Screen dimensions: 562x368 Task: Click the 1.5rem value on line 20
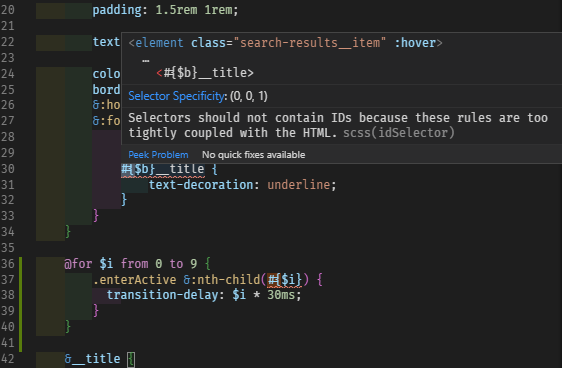click(176, 10)
